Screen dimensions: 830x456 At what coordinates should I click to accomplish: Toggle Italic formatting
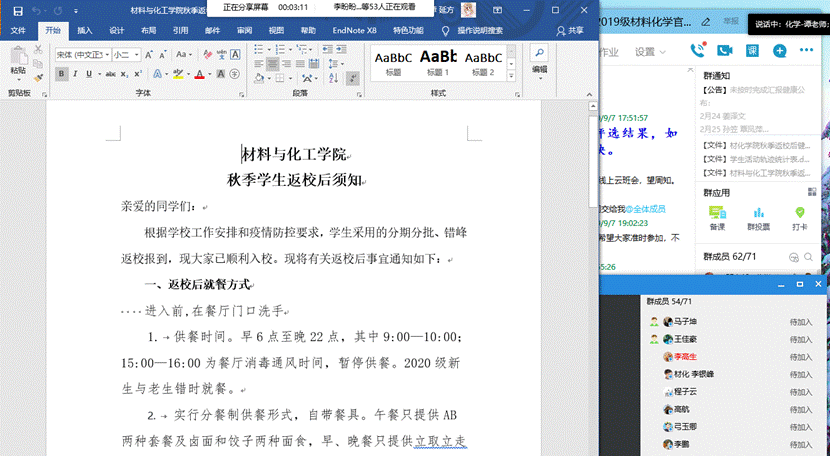click(76, 74)
